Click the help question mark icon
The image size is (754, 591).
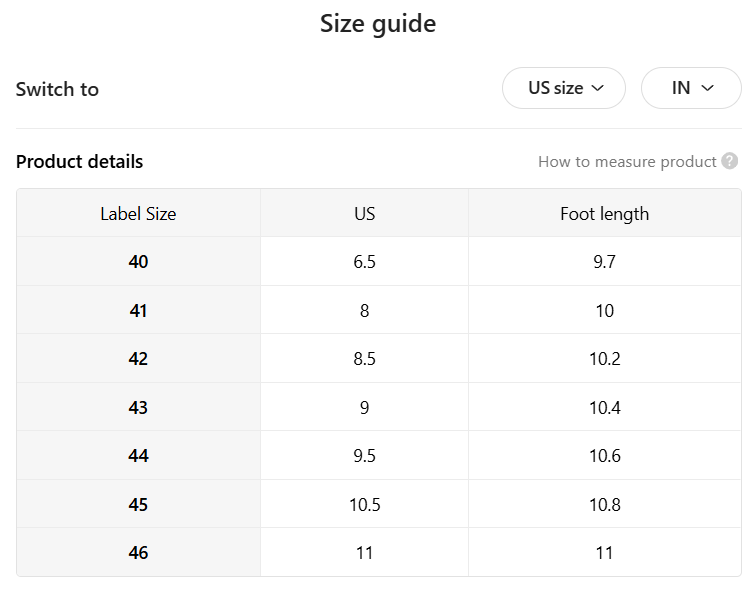pyautogui.click(x=730, y=161)
